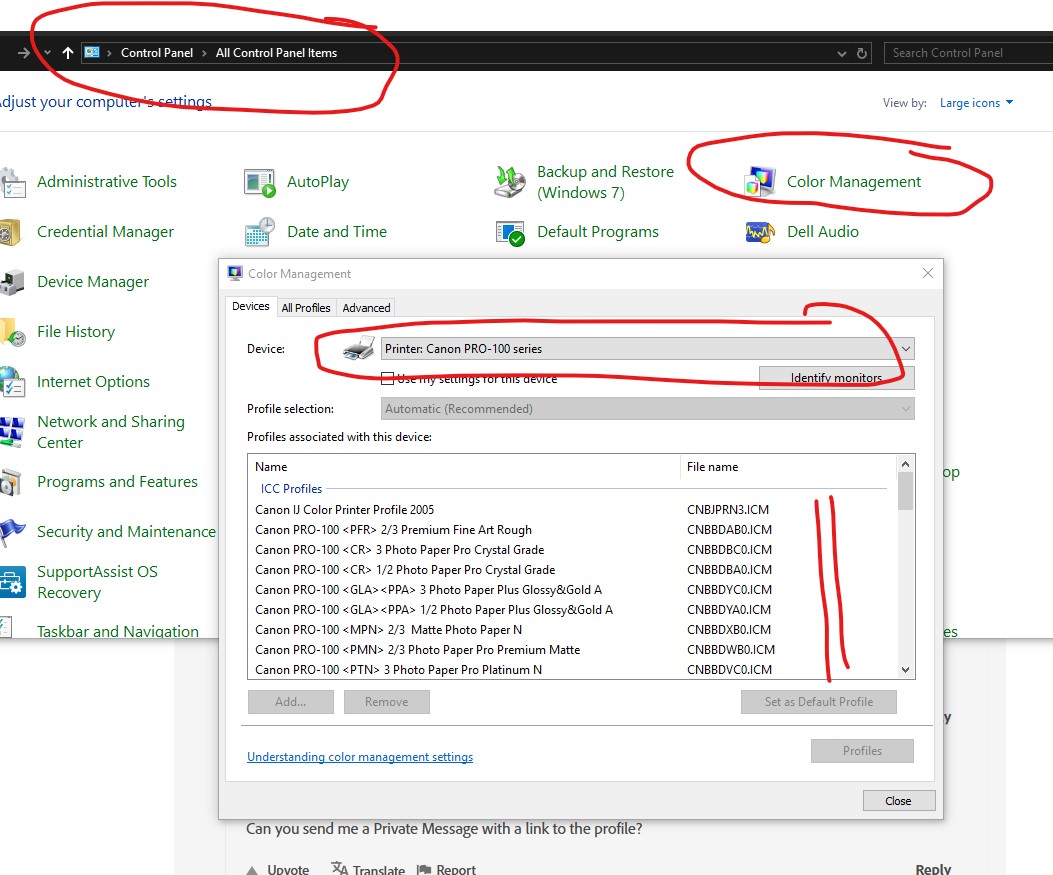Expand the Device dropdown for Canon PRO-100
This screenshot has height=875, width=1053.
(905, 349)
